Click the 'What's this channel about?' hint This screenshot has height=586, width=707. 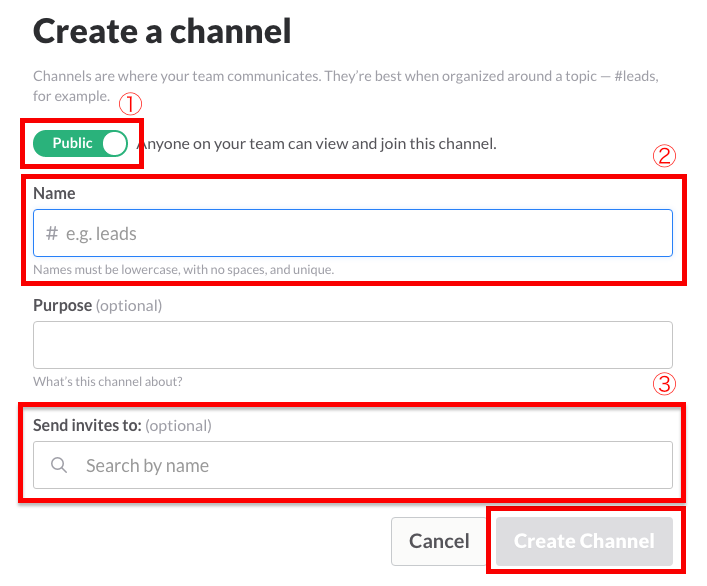coord(108,381)
